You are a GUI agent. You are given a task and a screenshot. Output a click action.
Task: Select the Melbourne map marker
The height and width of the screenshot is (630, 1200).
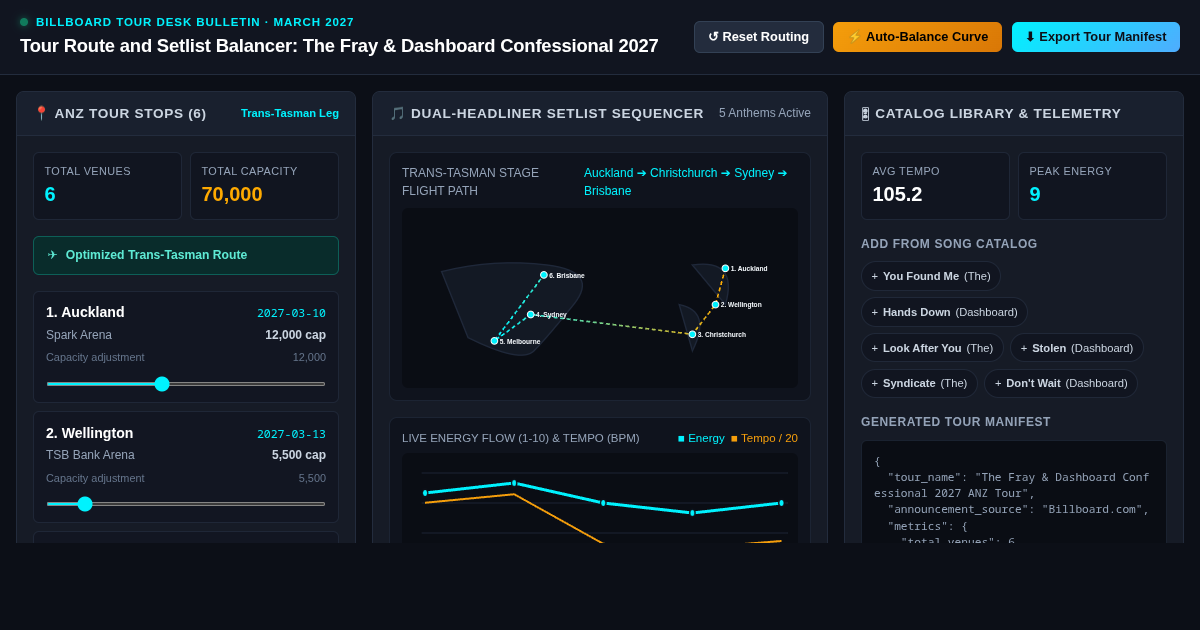(x=494, y=341)
